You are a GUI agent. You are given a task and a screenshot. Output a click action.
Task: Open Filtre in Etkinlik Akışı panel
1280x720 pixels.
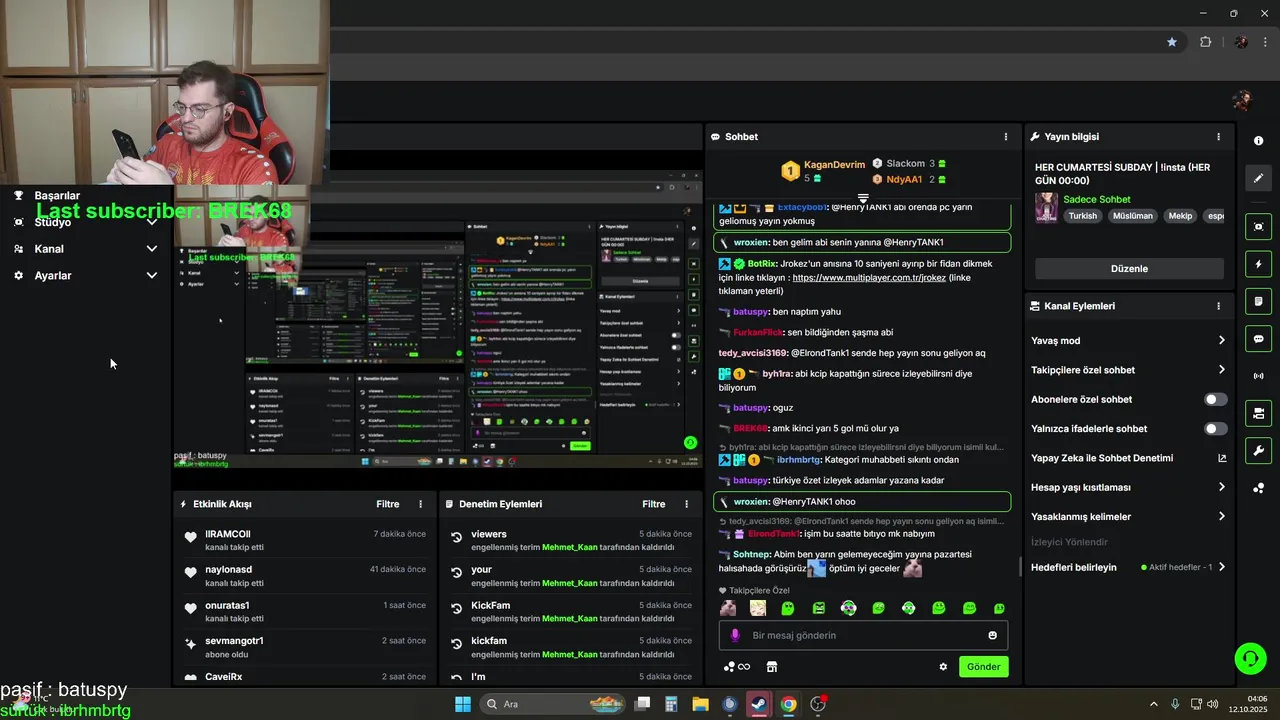pos(387,504)
